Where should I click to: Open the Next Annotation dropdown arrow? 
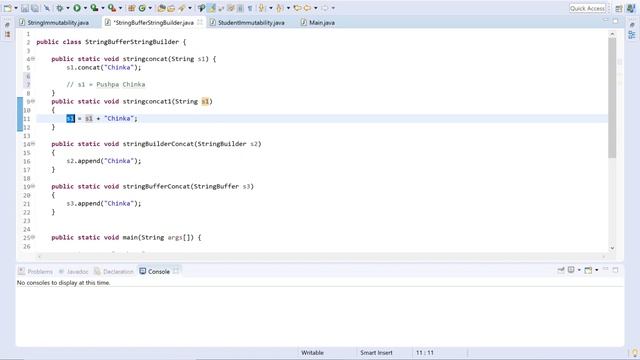coord(270,8)
